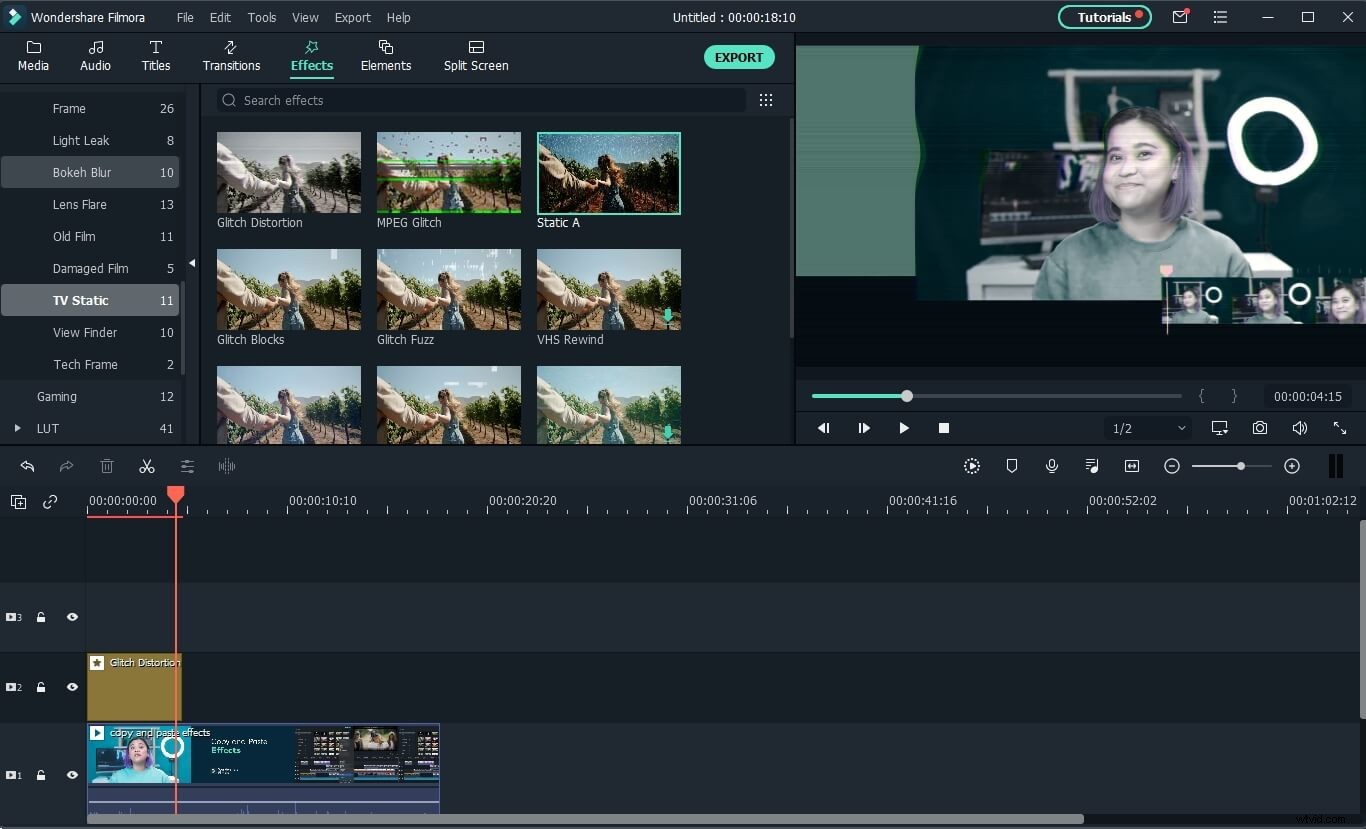Viewport: 1366px width, 829px height.
Task: Switch to the Transitions tab
Action: pyautogui.click(x=231, y=57)
